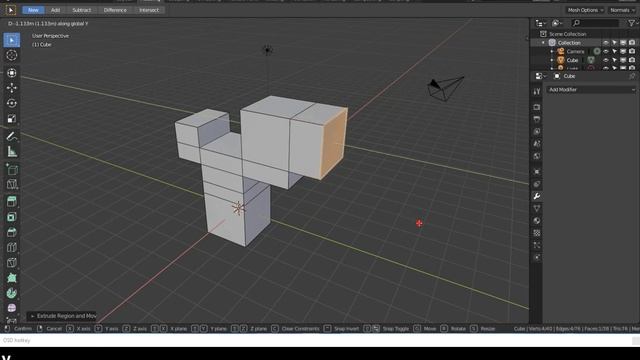Image resolution: width=640 pixels, height=360 pixels.
Task: Collapse the Collection tree arrow
Action: (543, 43)
